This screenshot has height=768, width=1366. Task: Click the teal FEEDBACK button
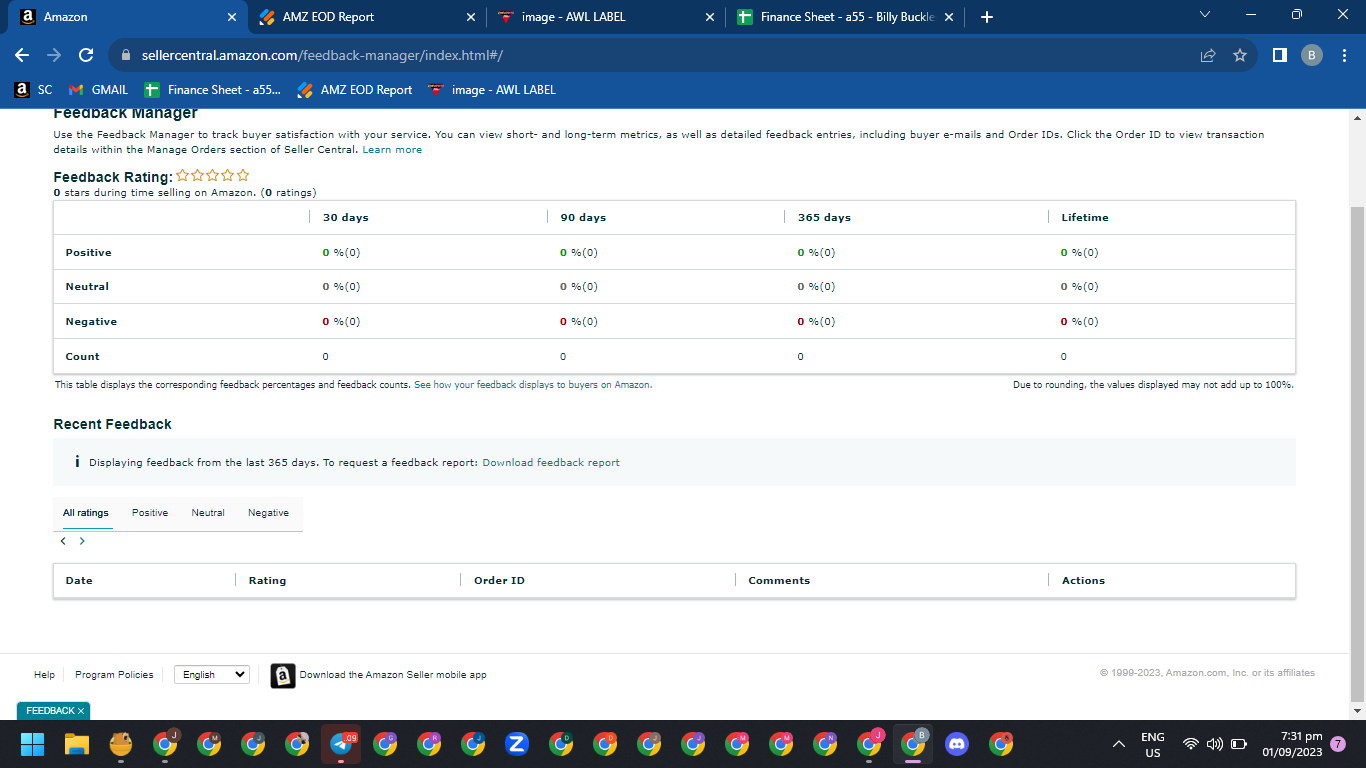tap(53, 711)
